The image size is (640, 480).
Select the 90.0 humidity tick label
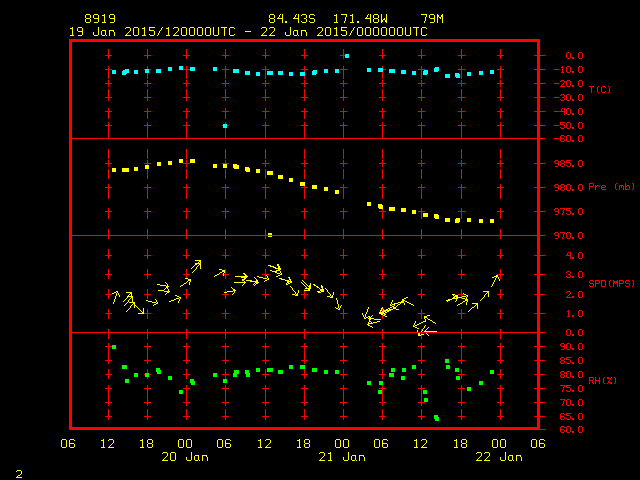pos(571,347)
